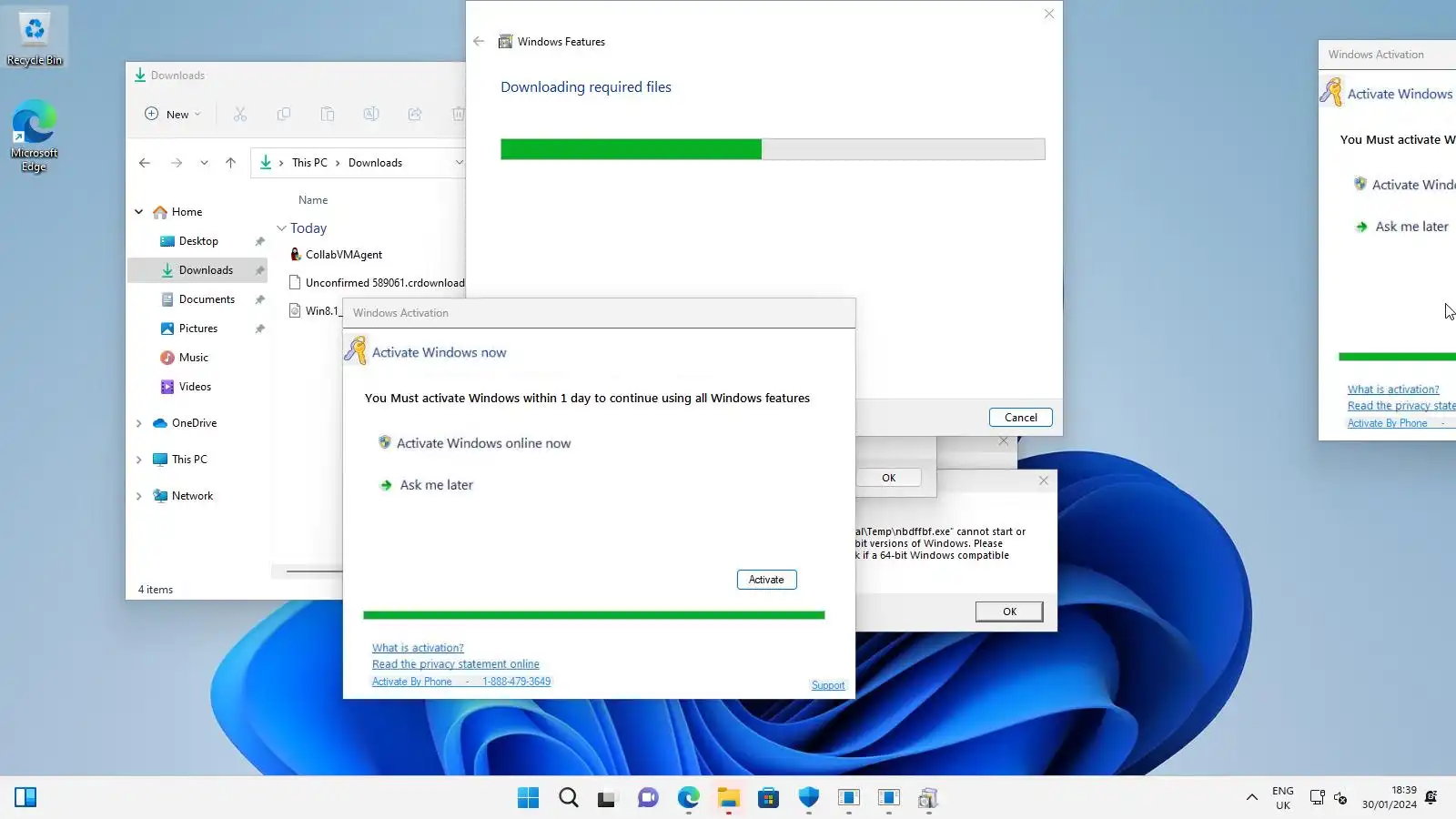Switch to Microsoft Edge on the taskbar
This screenshot has width=1456, height=819.
point(689,798)
